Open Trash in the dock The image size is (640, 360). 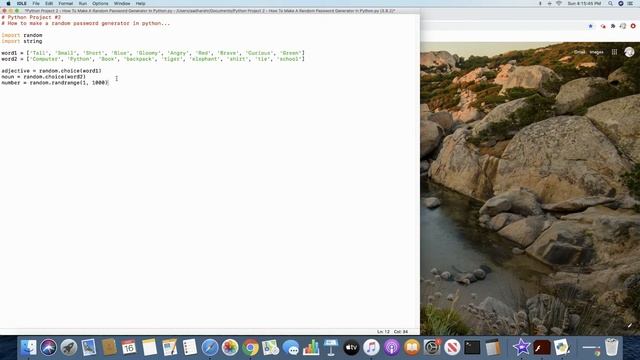point(611,348)
